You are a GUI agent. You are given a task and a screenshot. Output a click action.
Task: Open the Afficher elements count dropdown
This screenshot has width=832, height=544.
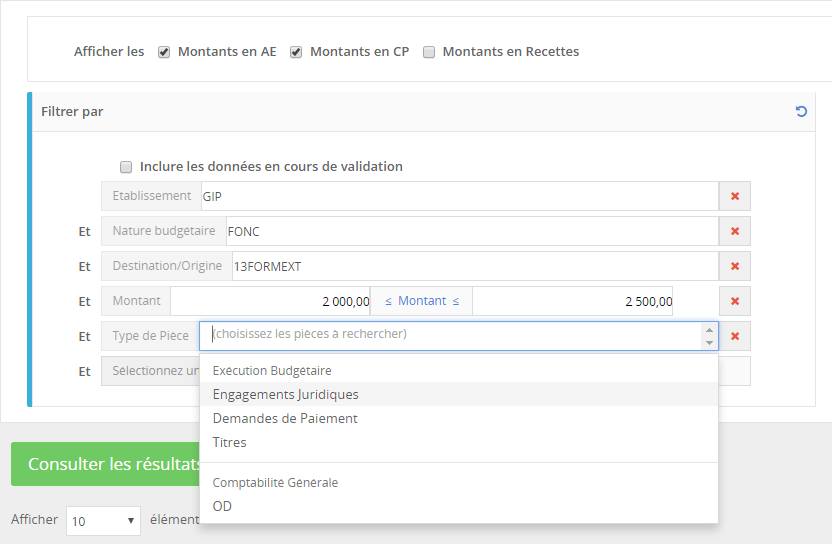point(103,521)
